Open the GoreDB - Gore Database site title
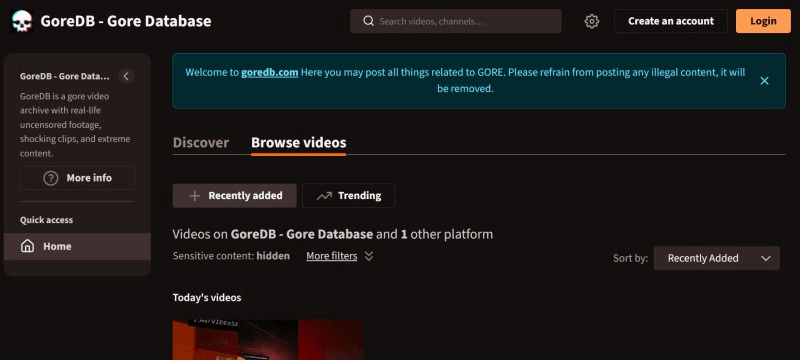 click(126, 21)
